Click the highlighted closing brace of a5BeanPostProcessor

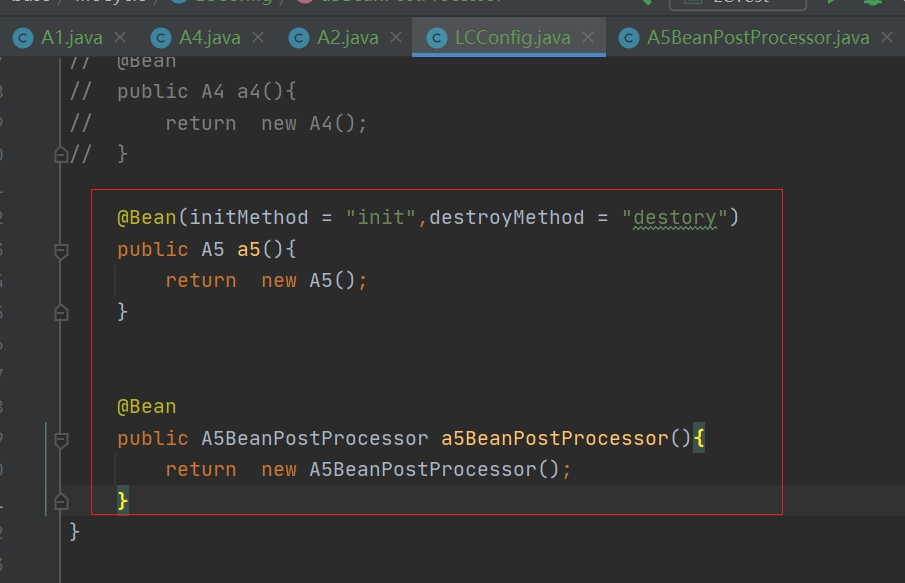click(122, 500)
